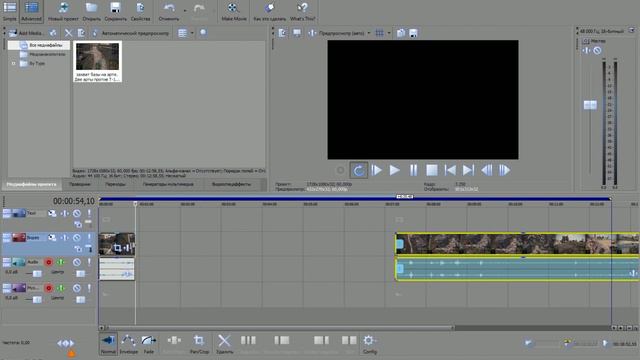
Task: Switch to the Переходы tab
Action: [116, 184]
